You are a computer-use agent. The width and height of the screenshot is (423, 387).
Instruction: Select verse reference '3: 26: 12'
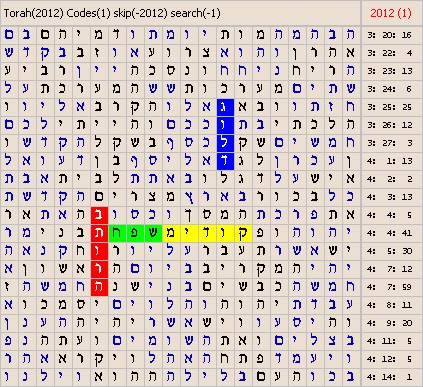coord(390,125)
